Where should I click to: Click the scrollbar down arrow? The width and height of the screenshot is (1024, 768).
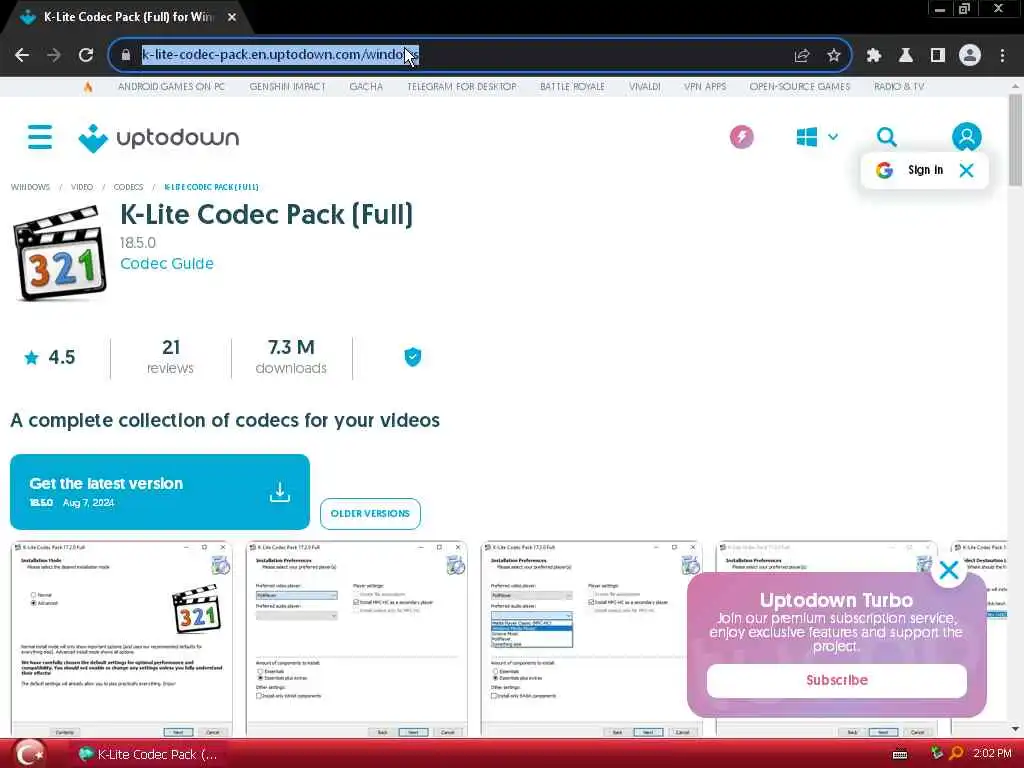click(x=1015, y=729)
